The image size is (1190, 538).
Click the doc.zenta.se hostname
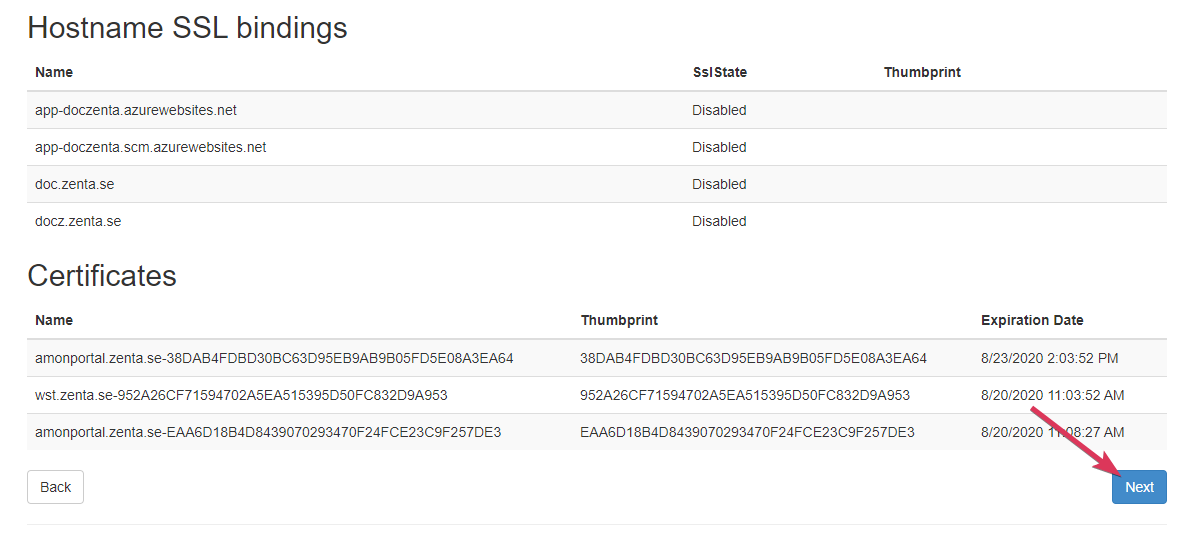point(74,184)
